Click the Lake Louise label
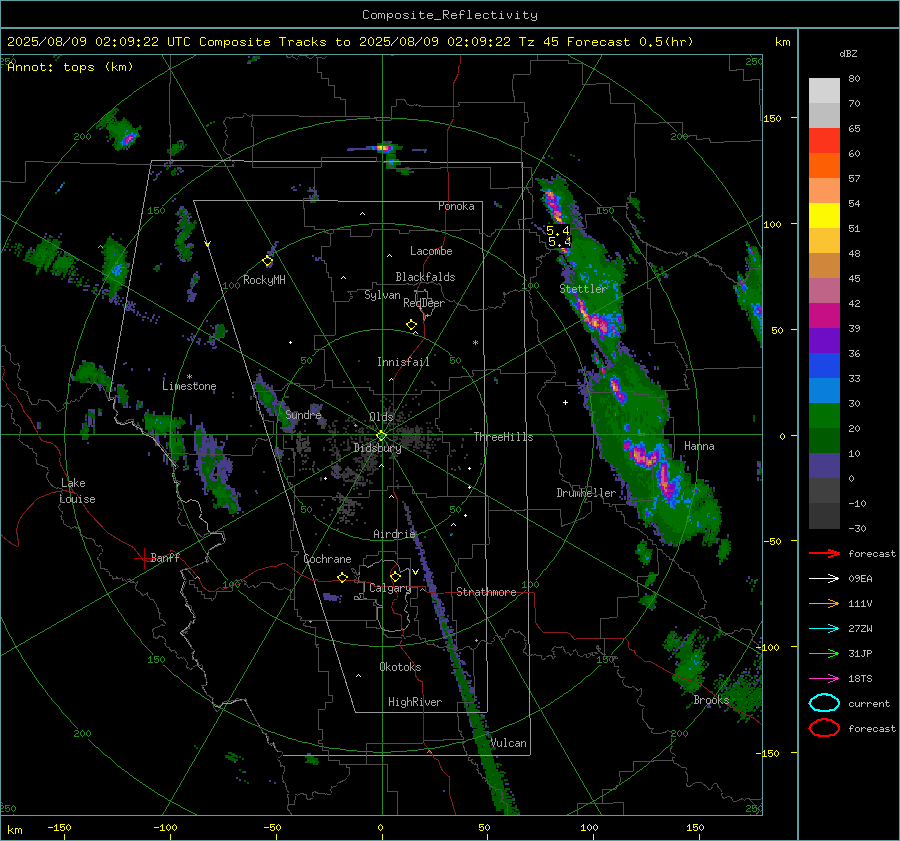The height and width of the screenshot is (841, 900). click(77, 491)
